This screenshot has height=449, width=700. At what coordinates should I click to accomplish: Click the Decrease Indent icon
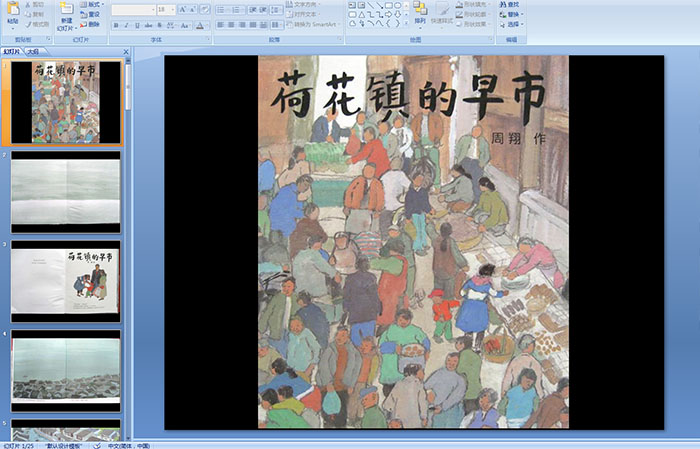[253, 10]
